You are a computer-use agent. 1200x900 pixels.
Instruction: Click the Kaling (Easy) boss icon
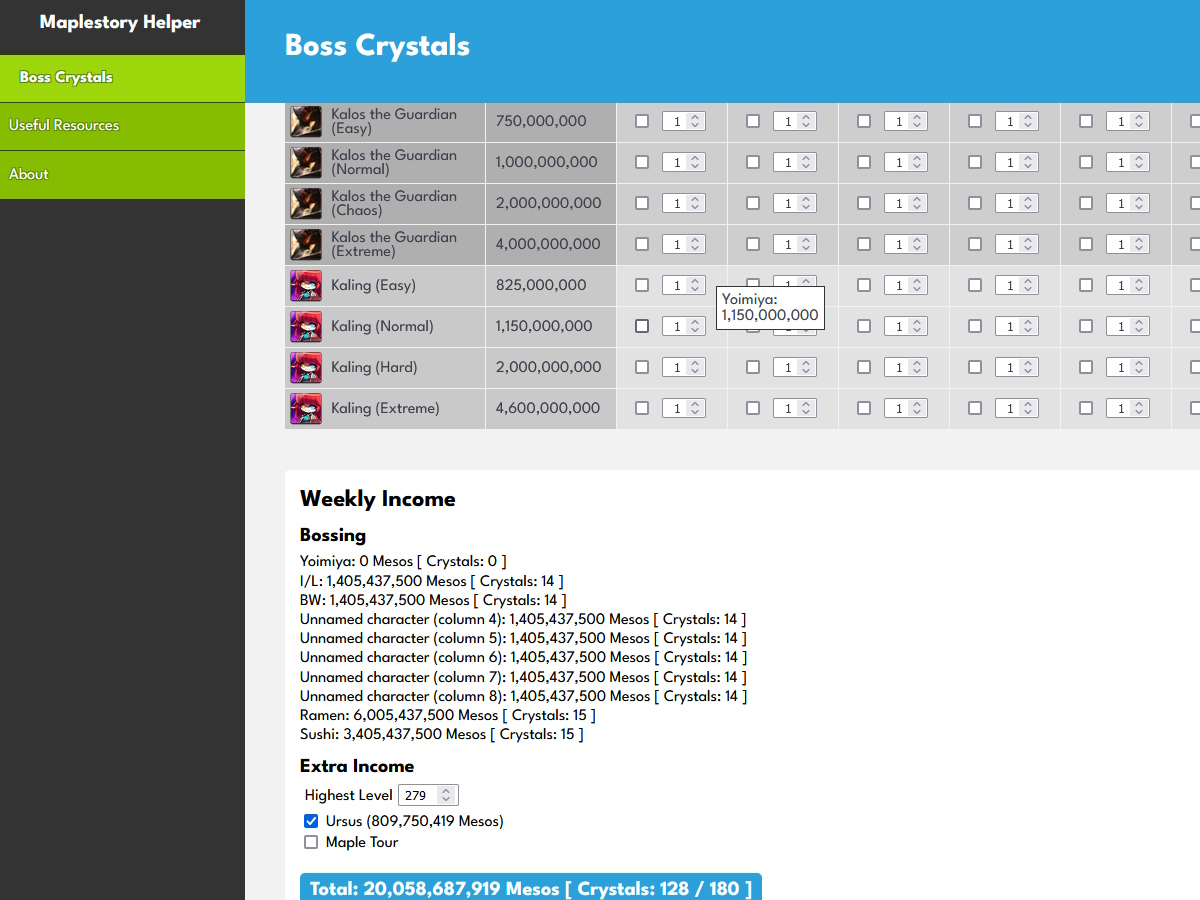pos(306,286)
